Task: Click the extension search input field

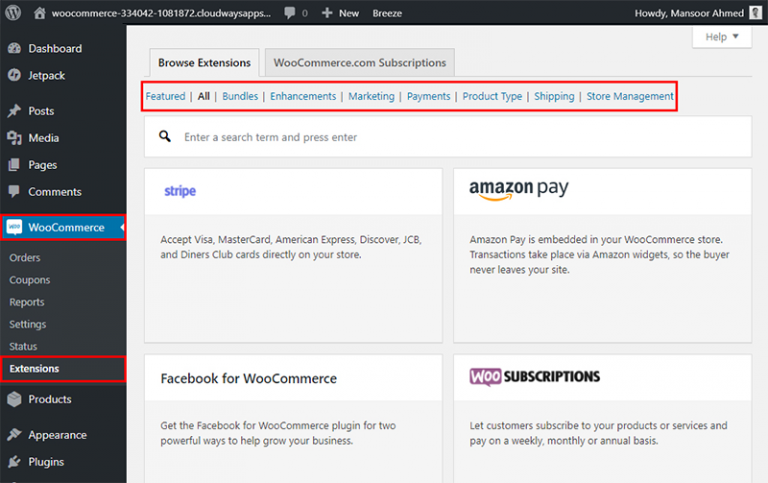Action: point(448,137)
